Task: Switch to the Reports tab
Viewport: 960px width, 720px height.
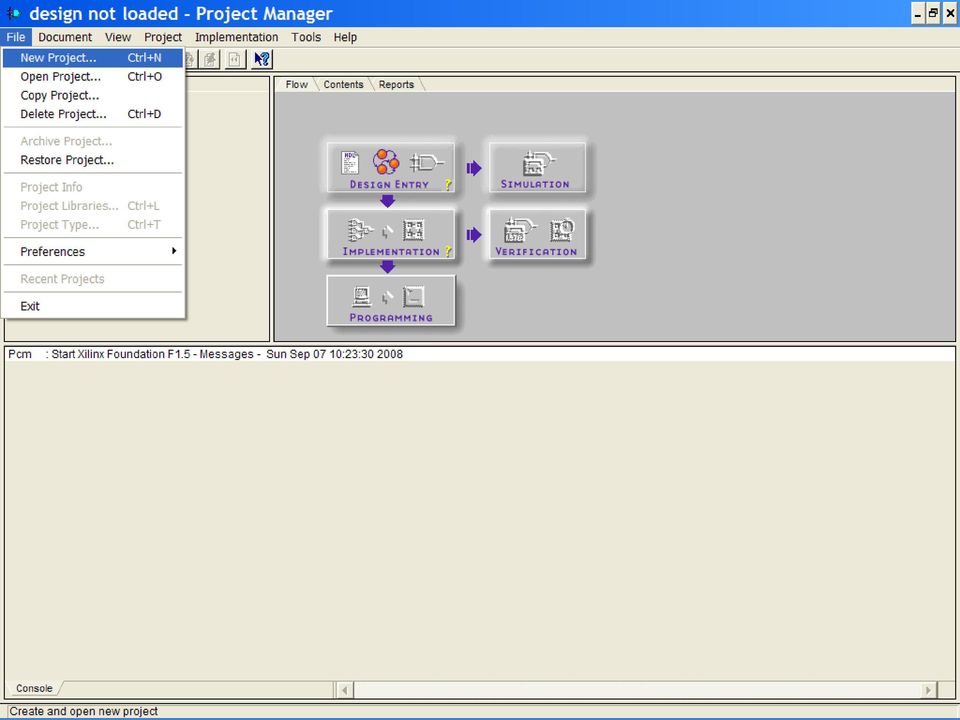Action: pos(396,84)
